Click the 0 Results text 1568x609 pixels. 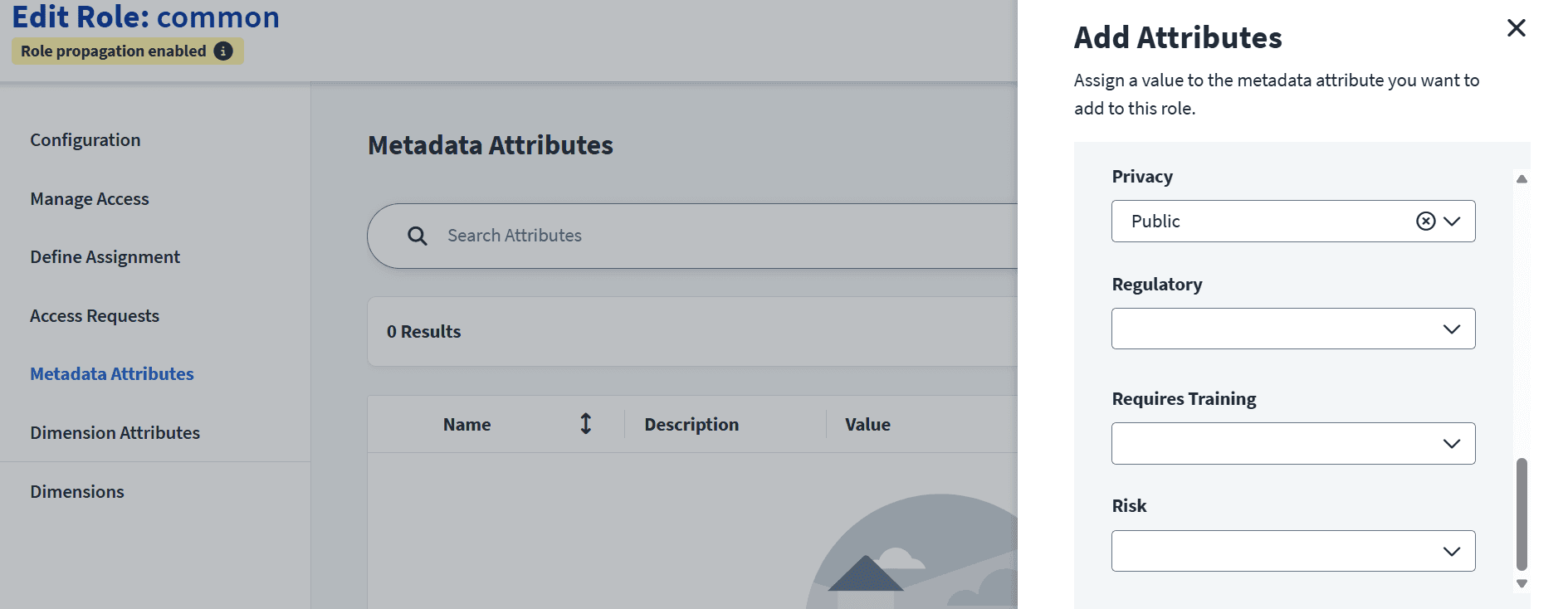[x=423, y=332]
